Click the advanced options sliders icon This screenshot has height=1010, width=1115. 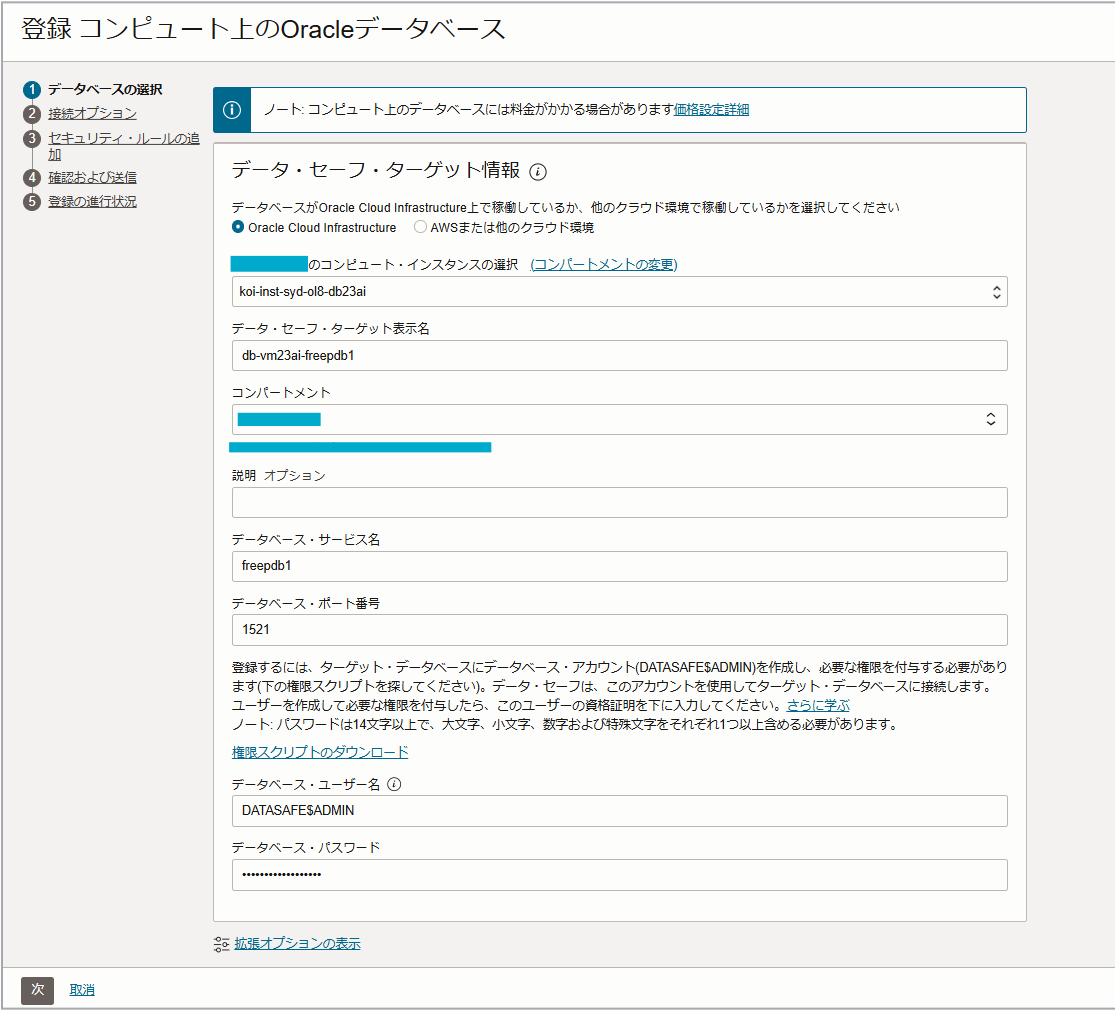pos(223,942)
